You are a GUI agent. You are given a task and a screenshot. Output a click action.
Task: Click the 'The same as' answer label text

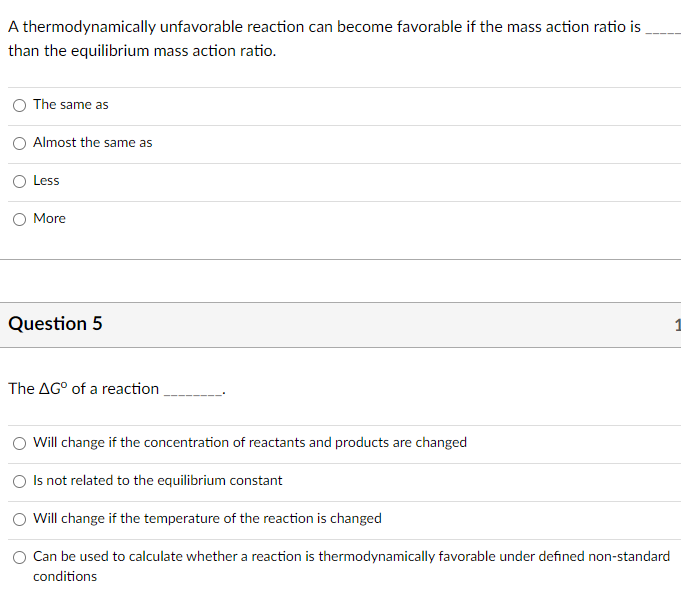[71, 105]
